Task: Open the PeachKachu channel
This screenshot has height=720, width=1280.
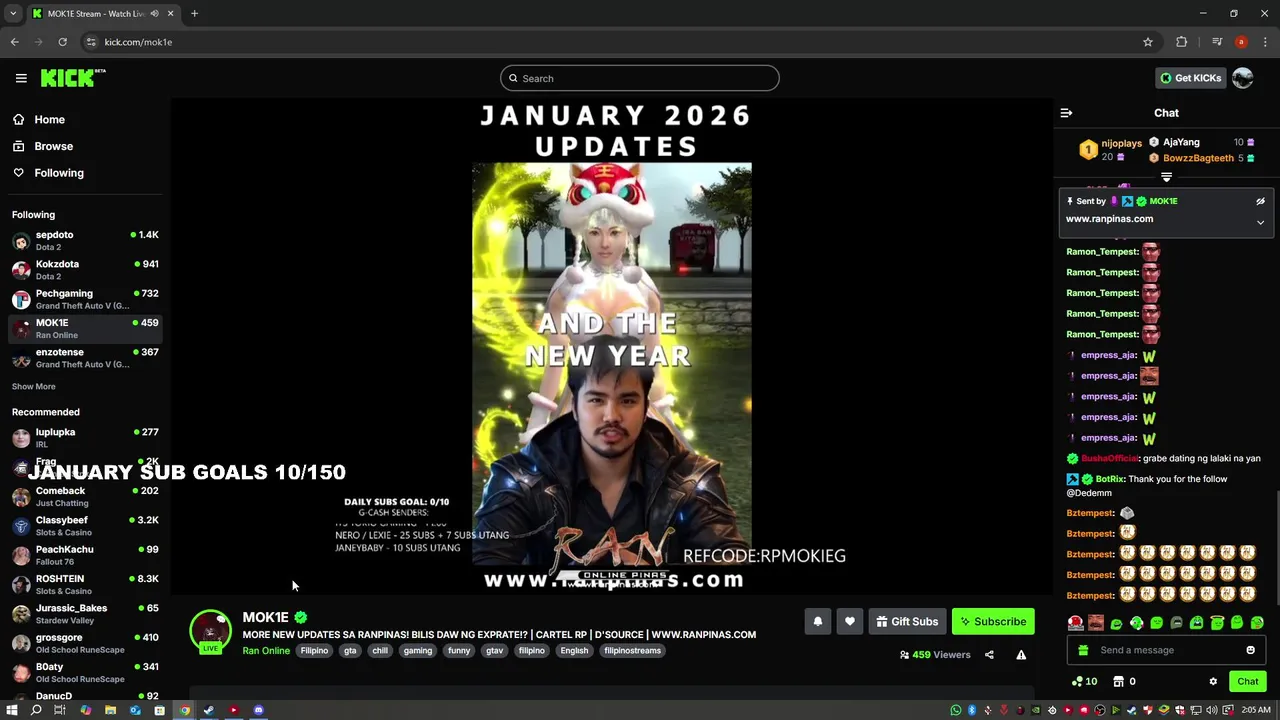Action: point(85,555)
